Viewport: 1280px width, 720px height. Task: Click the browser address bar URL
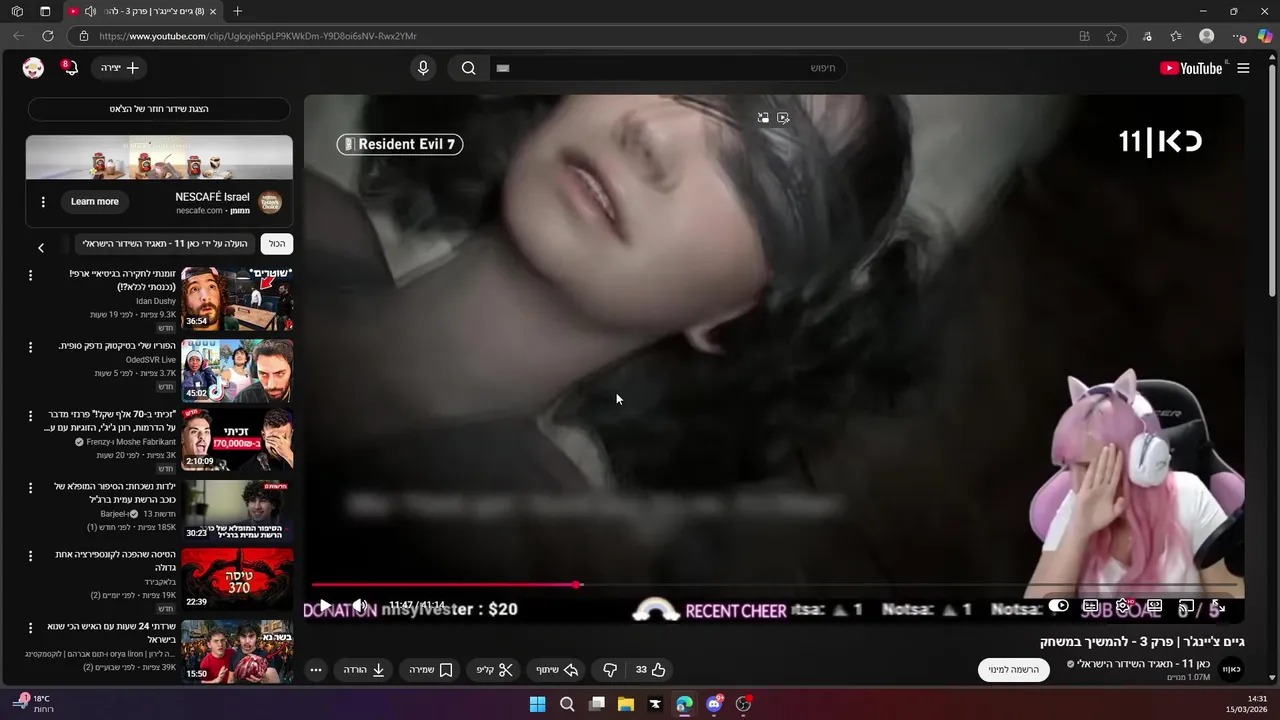[258, 36]
